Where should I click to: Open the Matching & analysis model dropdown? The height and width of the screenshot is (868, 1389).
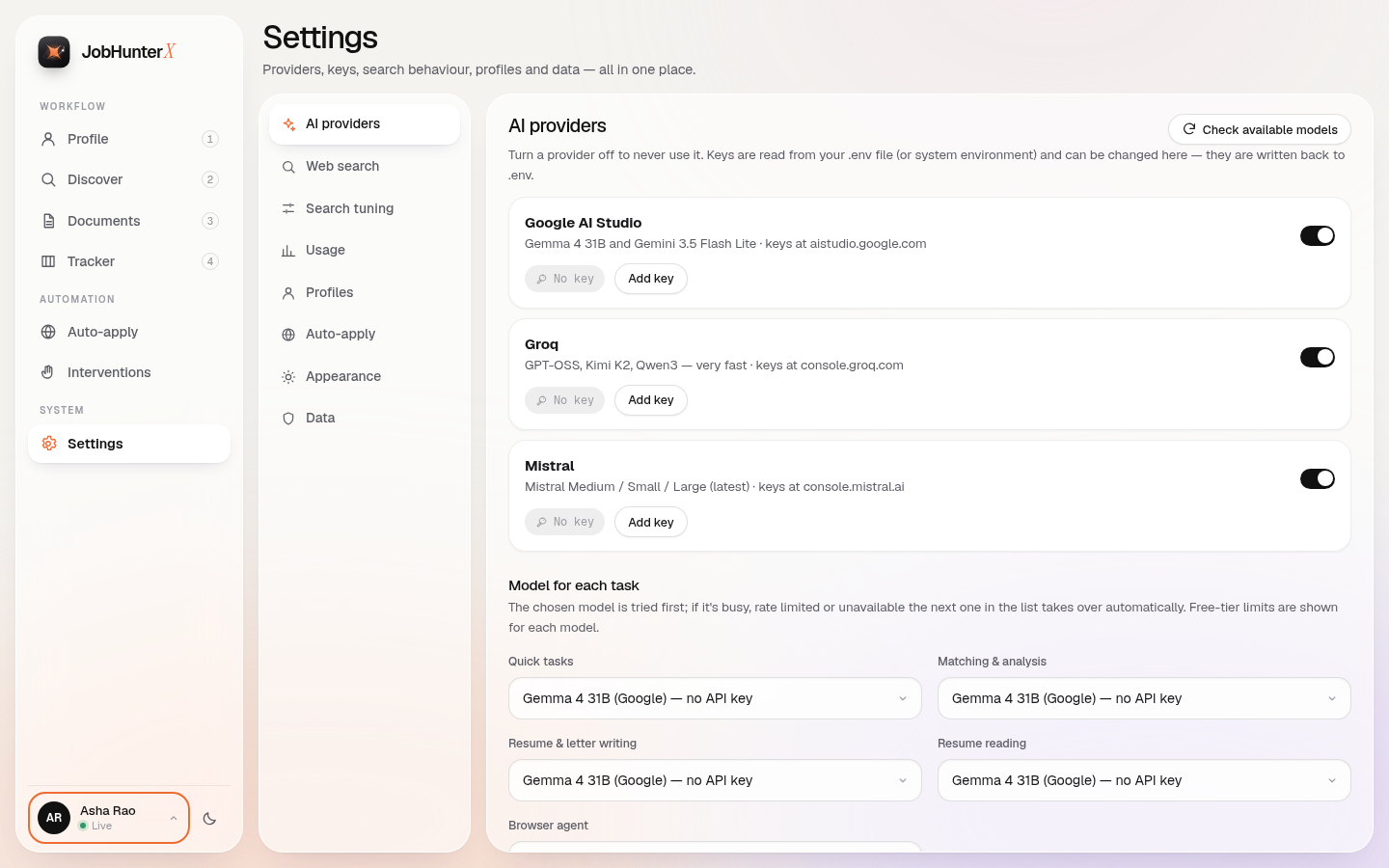1144,698
